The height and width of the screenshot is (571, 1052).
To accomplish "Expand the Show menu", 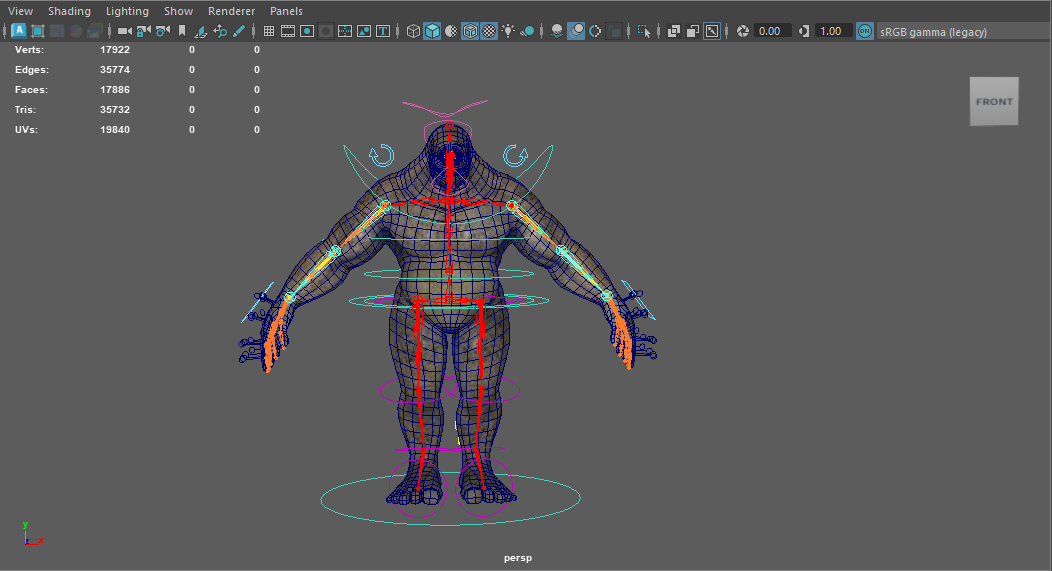I will (178, 11).
